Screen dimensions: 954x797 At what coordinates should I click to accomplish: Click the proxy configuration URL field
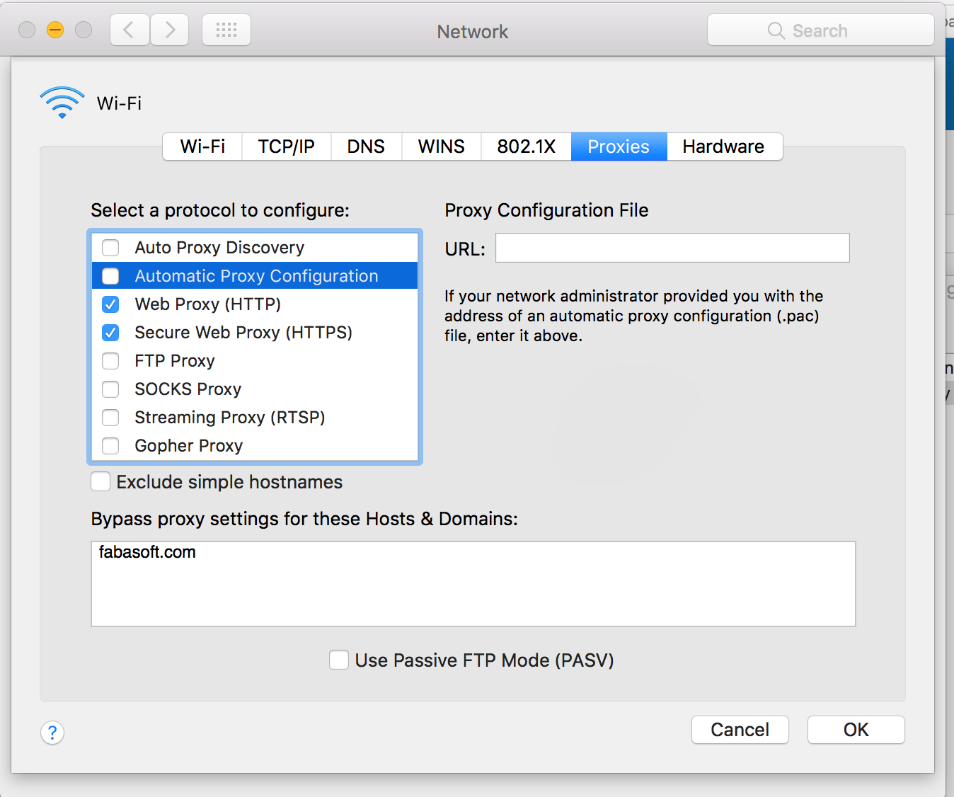[672, 248]
